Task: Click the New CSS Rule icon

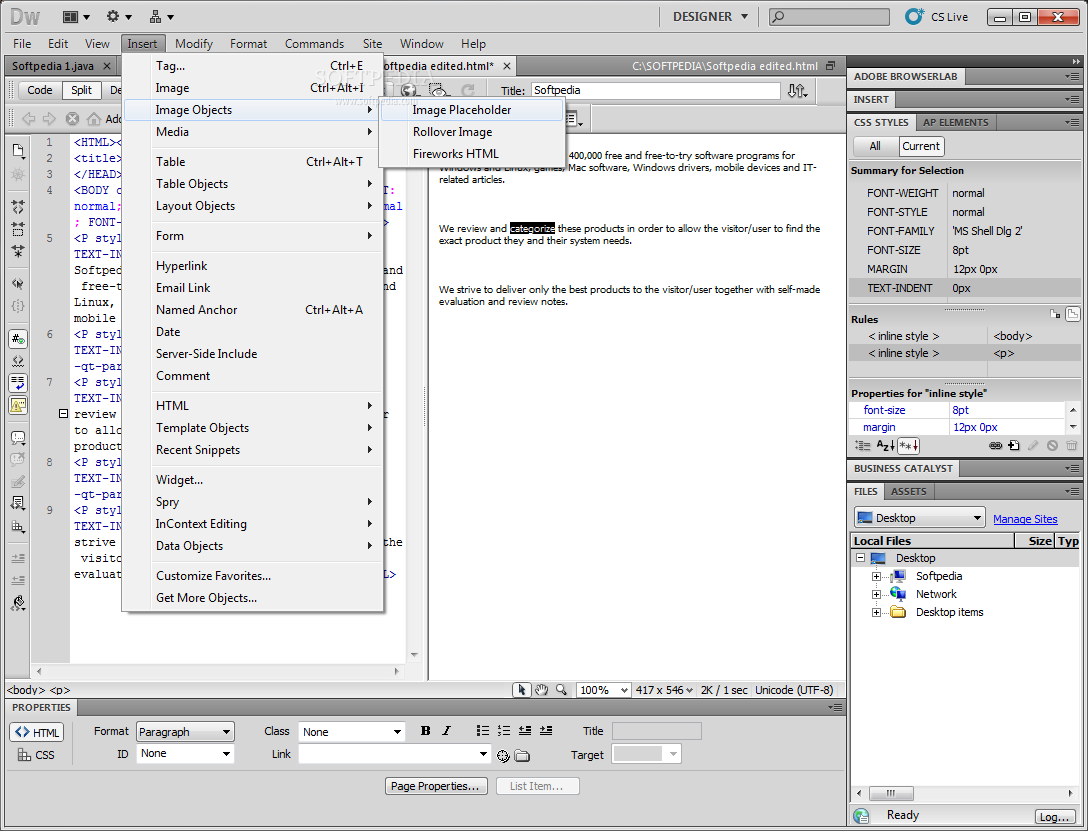Action: click(1014, 446)
